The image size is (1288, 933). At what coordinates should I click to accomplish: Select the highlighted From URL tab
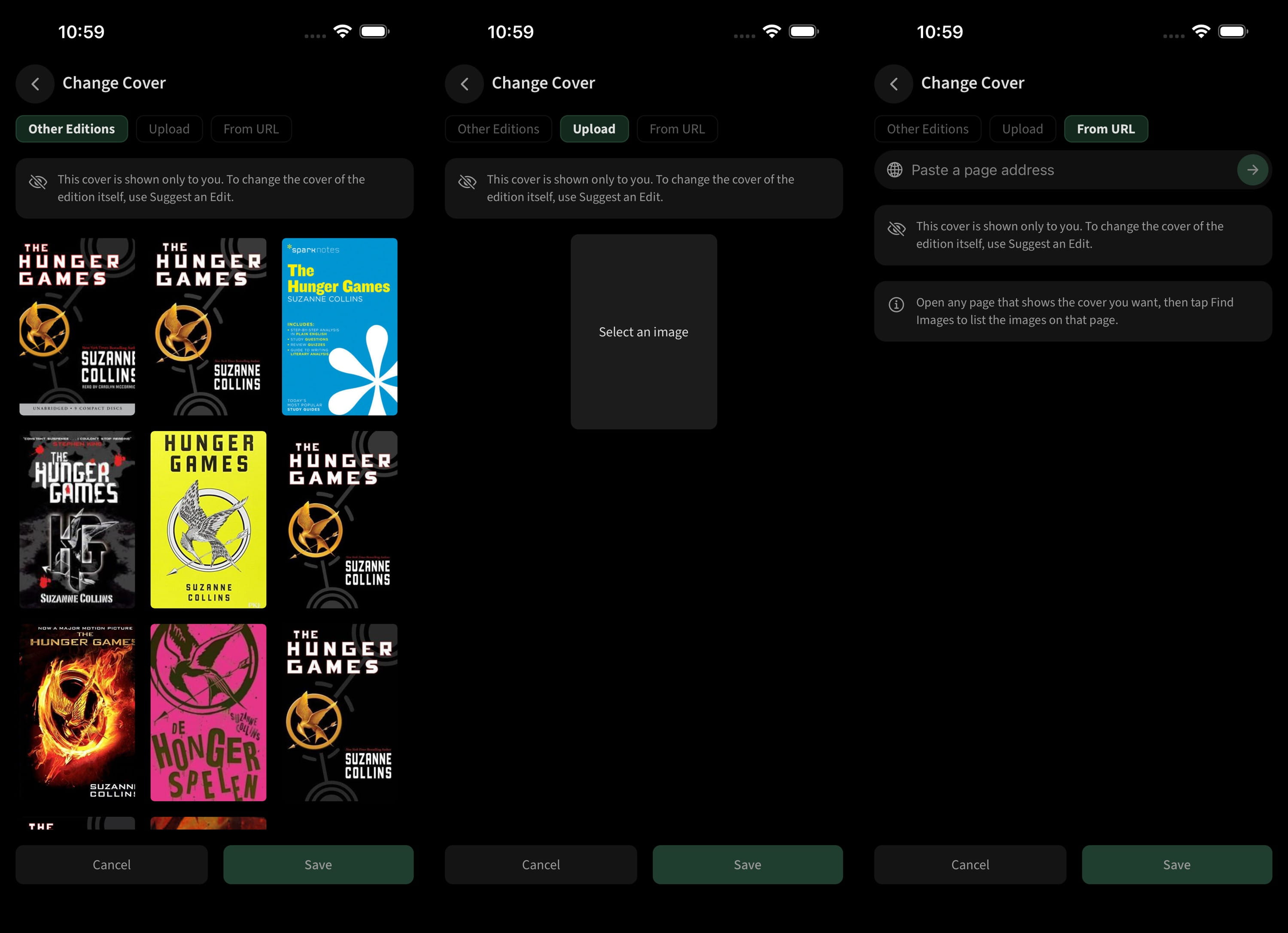(1106, 129)
